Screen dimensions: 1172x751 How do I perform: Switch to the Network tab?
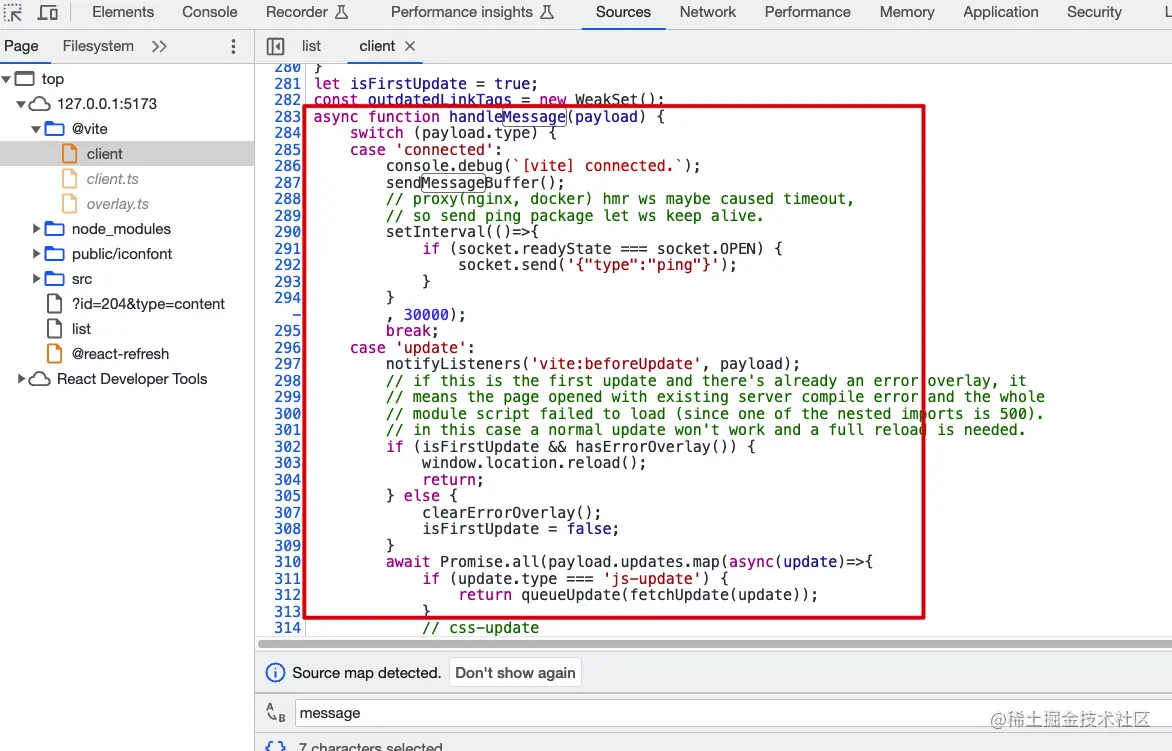(x=707, y=12)
